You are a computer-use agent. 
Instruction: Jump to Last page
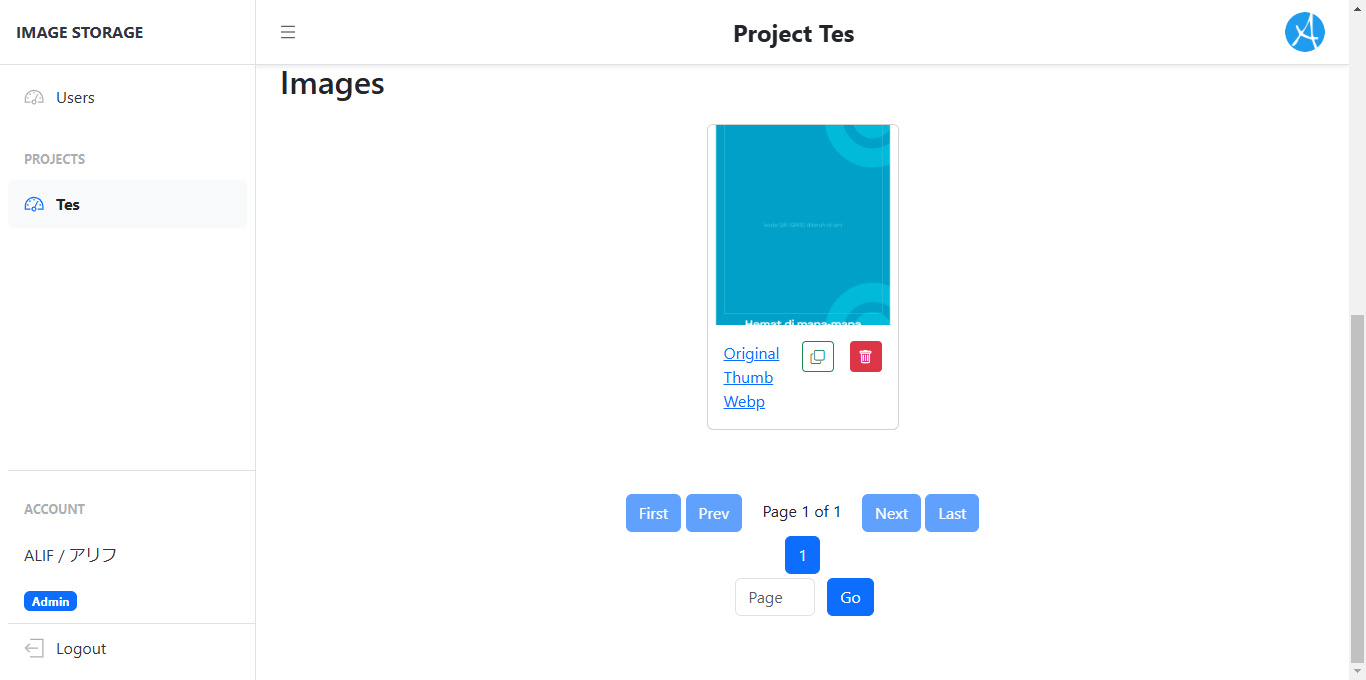(x=952, y=514)
